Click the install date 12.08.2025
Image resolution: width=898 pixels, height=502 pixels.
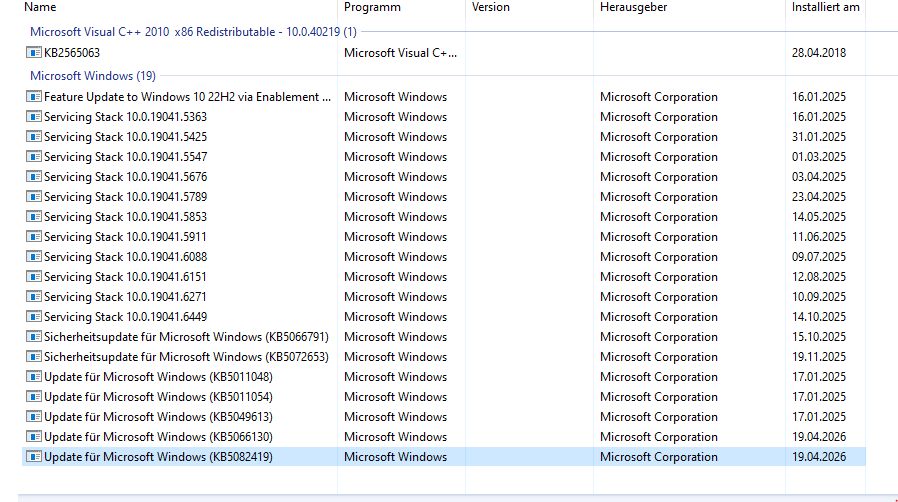pos(819,277)
